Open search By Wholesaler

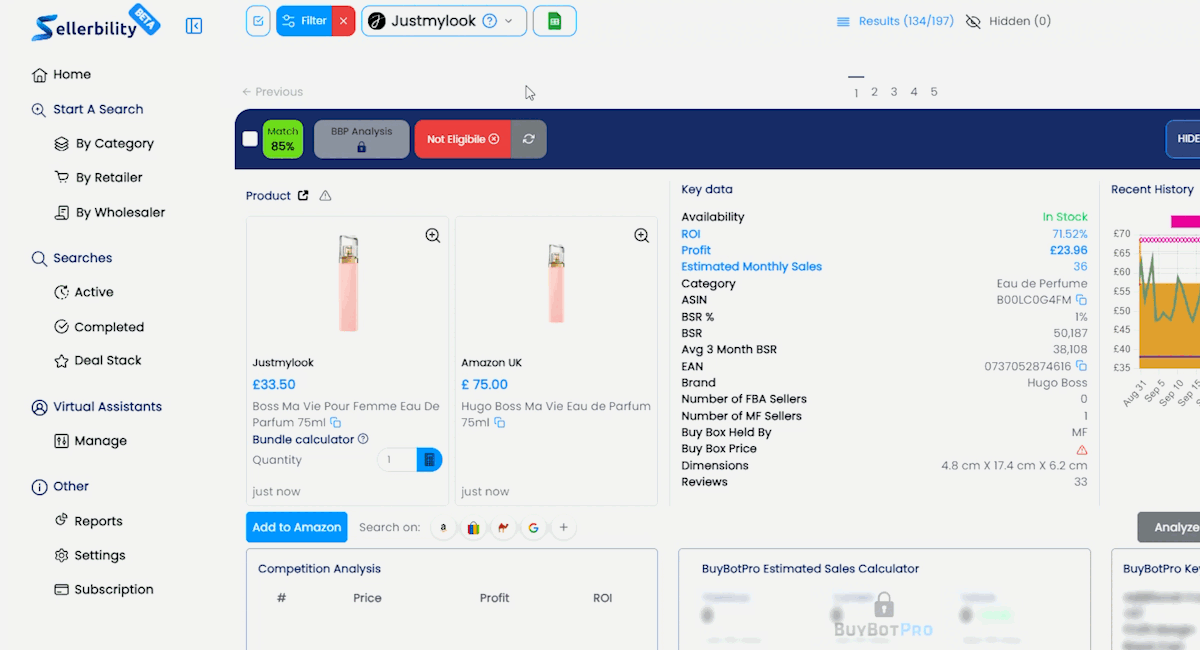[x=110, y=213]
